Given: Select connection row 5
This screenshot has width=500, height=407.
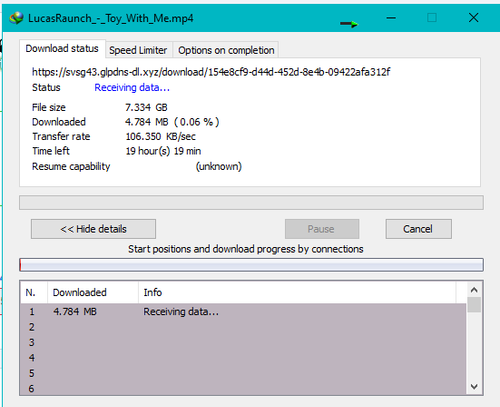Looking at the screenshot, I should [x=243, y=373].
